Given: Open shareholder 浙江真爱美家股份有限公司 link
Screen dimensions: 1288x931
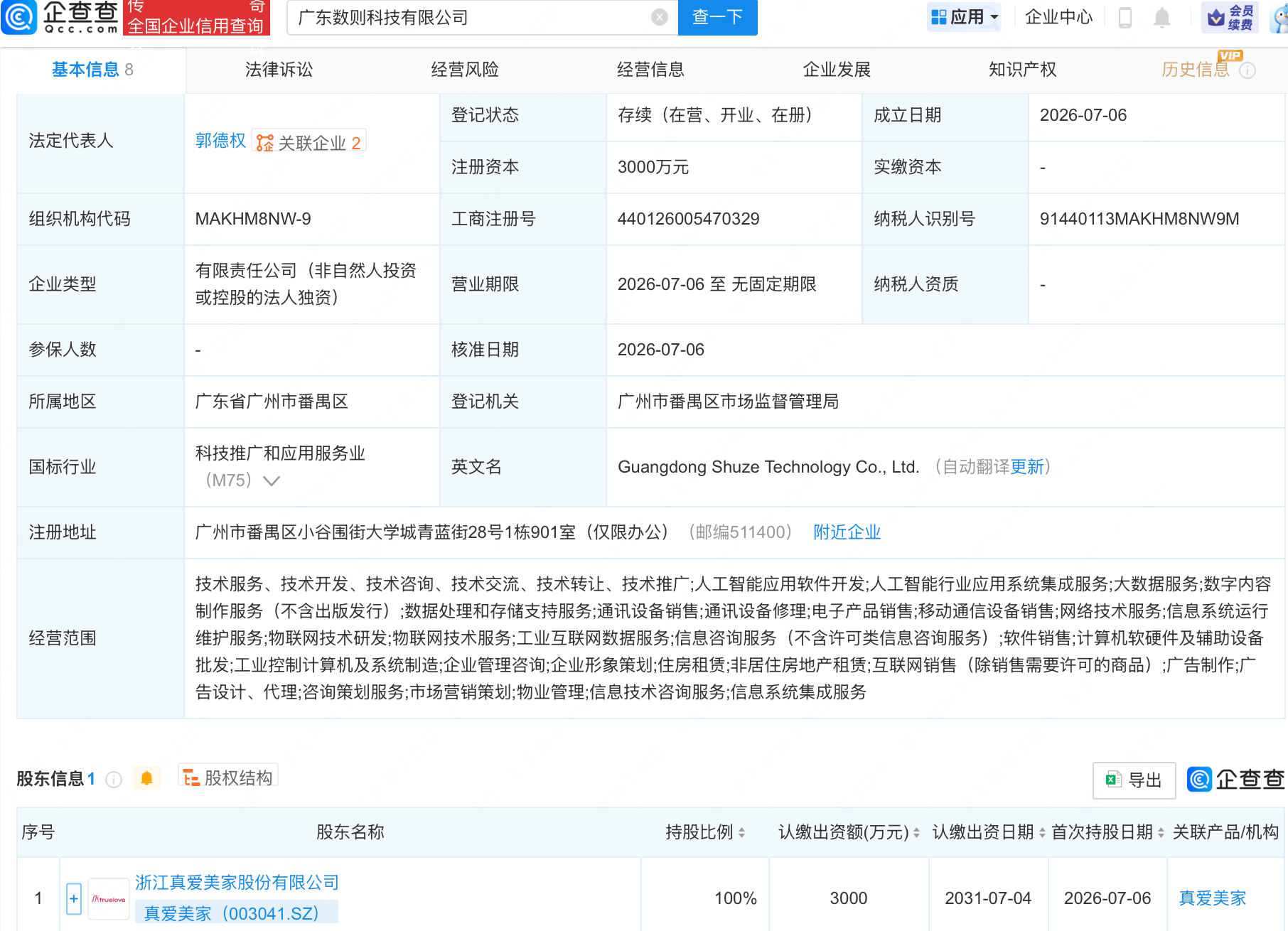Looking at the screenshot, I should [237, 883].
